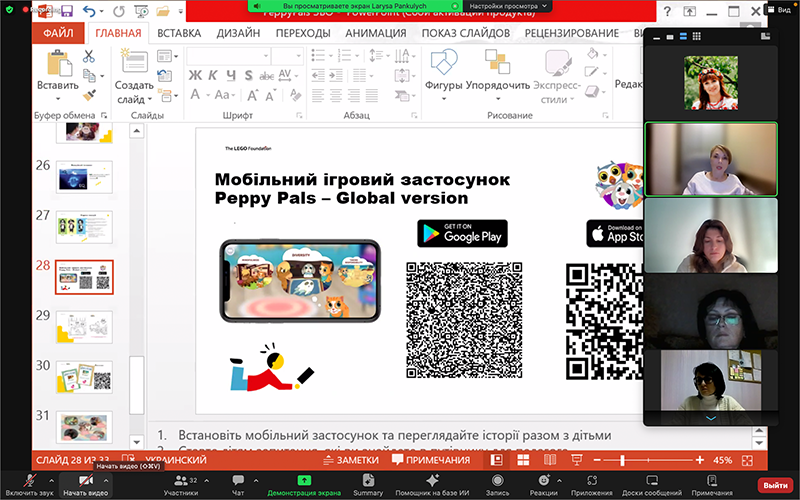The image size is (800, 500).
Task: Click the Создать слайд new slide button
Action: coord(134,76)
